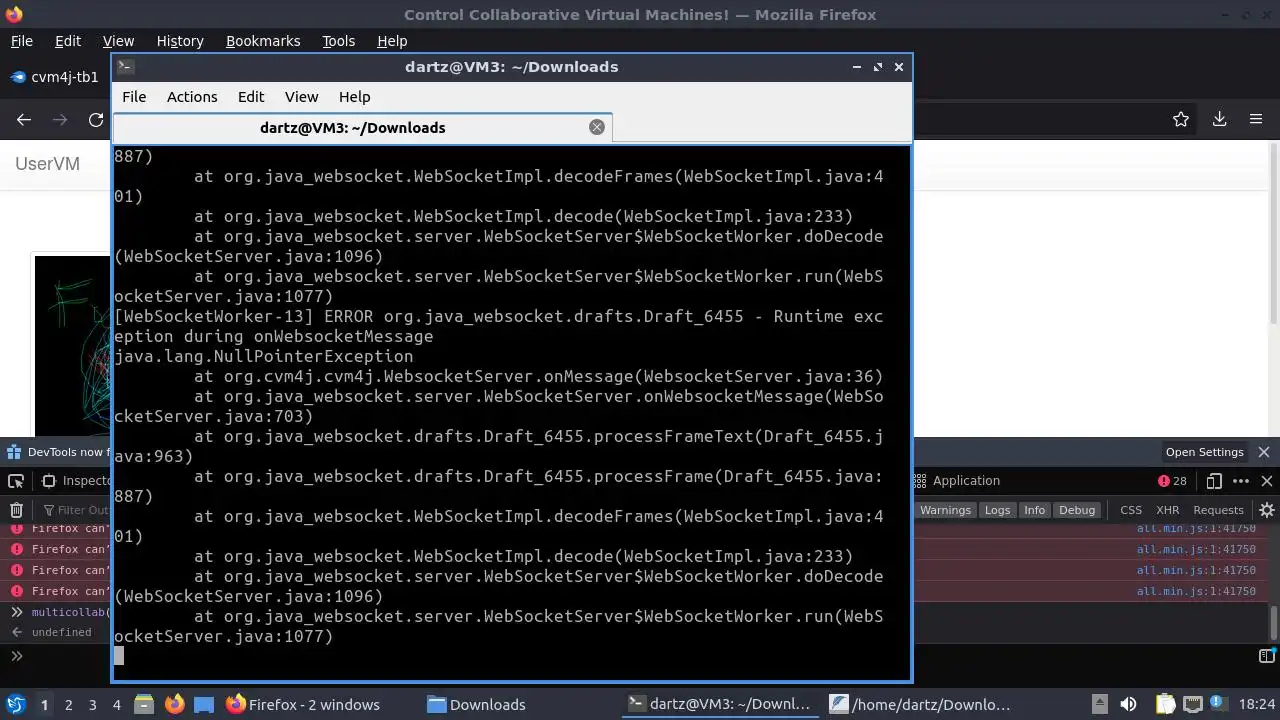The height and width of the screenshot is (720, 1280).
Task: Click the undefined console result line
Action: click(x=61, y=632)
